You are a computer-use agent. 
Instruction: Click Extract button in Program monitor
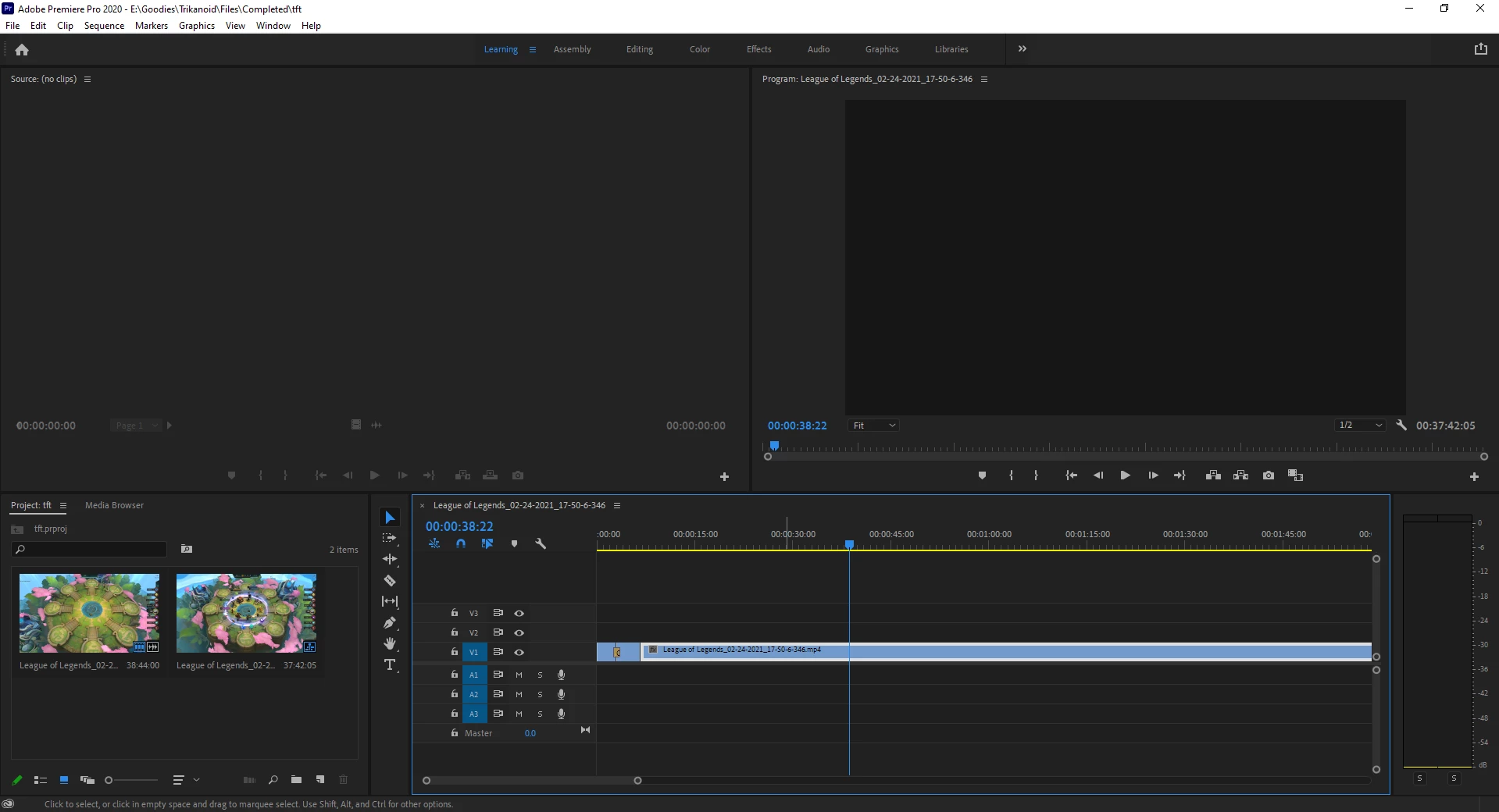(1240, 475)
